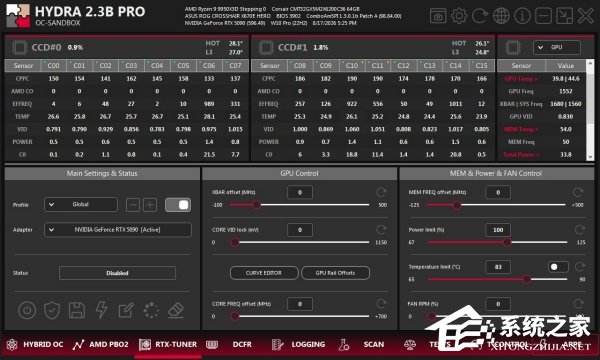600x360 pixels.
Task: Click the CCD#0 chip icon
Action: coord(19,47)
